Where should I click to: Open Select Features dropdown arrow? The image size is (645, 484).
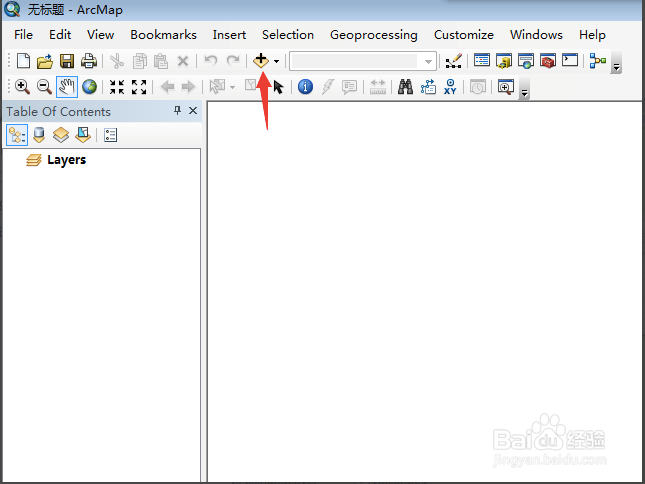coord(232,87)
